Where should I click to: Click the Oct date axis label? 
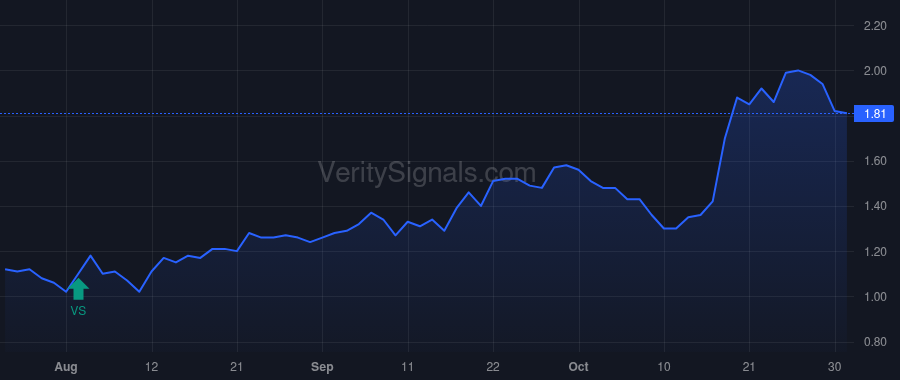tap(579, 367)
